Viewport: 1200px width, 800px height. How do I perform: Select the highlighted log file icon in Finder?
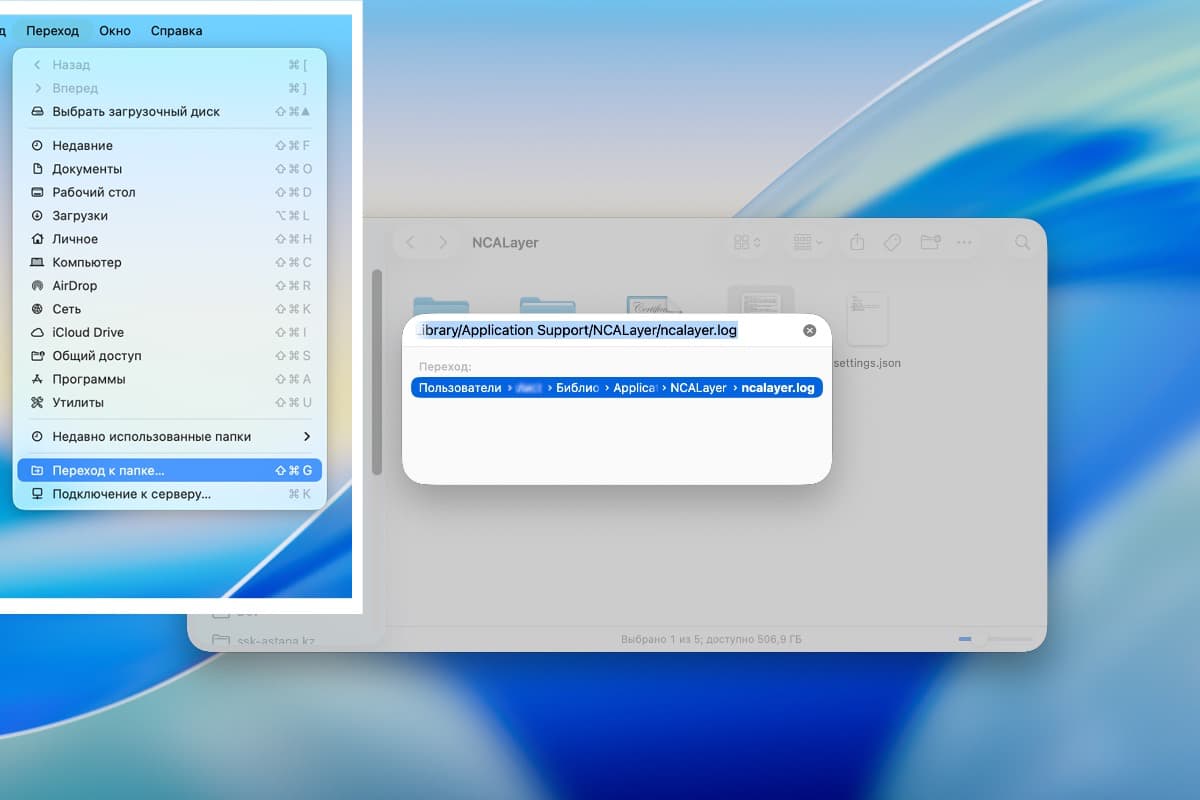(x=760, y=301)
